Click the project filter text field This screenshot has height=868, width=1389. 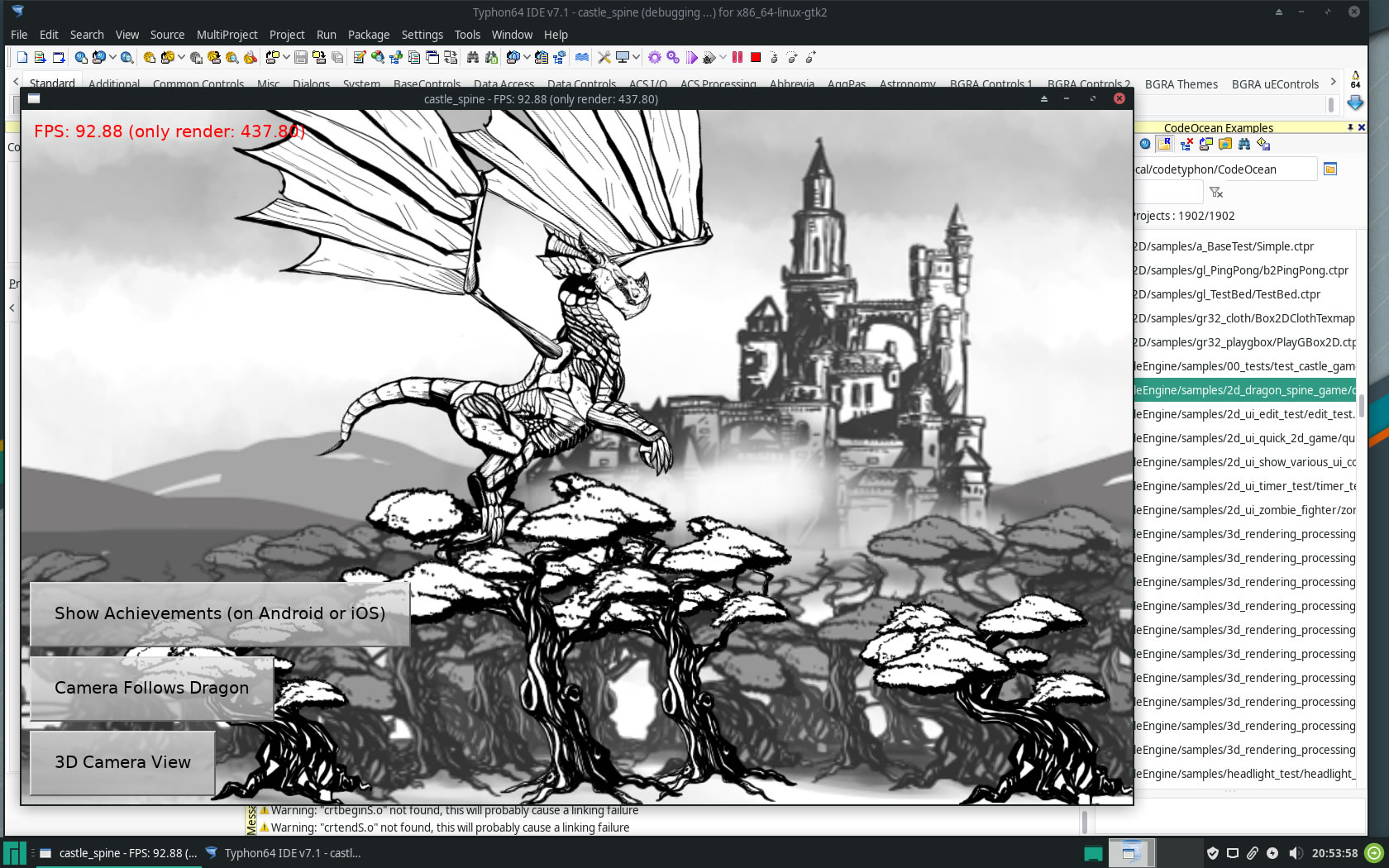(x=1167, y=192)
